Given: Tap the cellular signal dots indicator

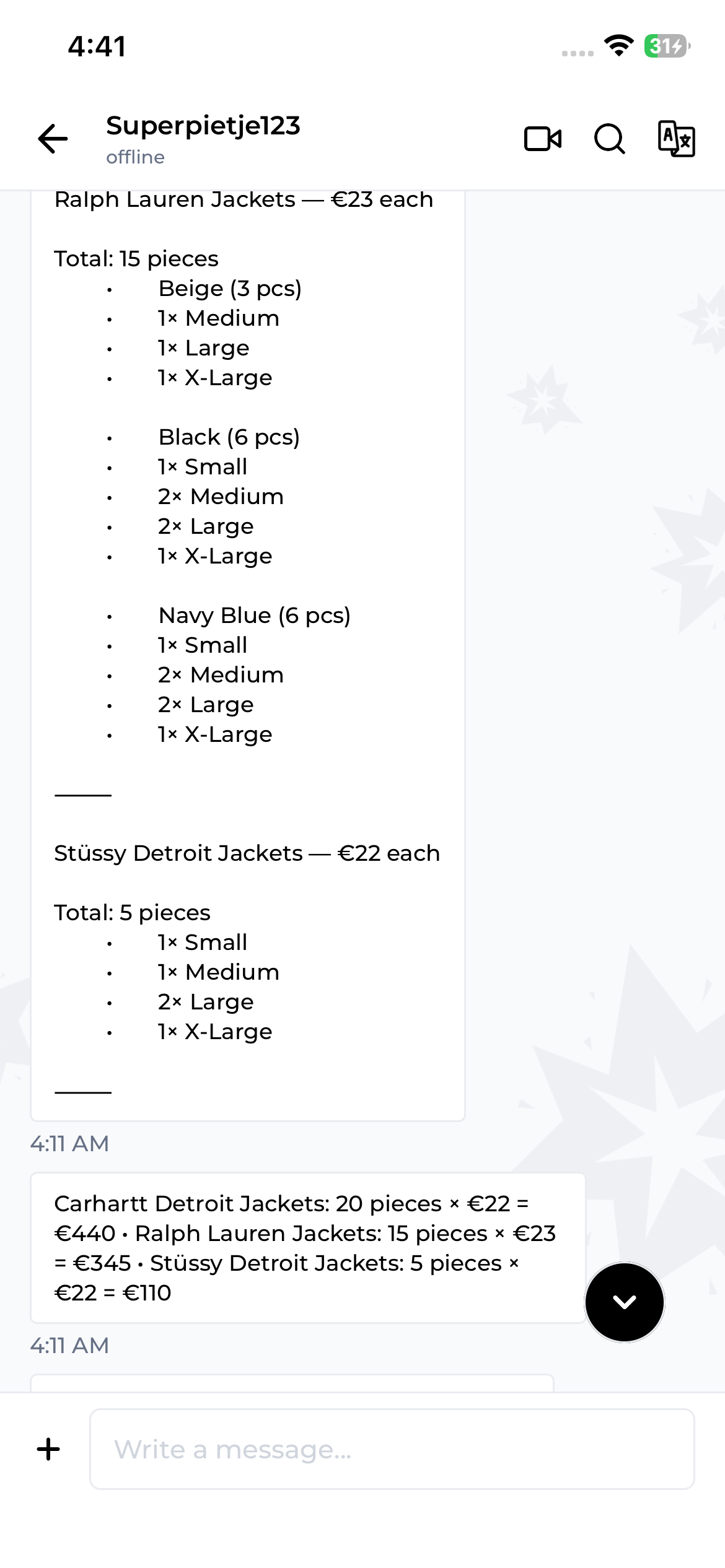Looking at the screenshot, I should (578, 53).
